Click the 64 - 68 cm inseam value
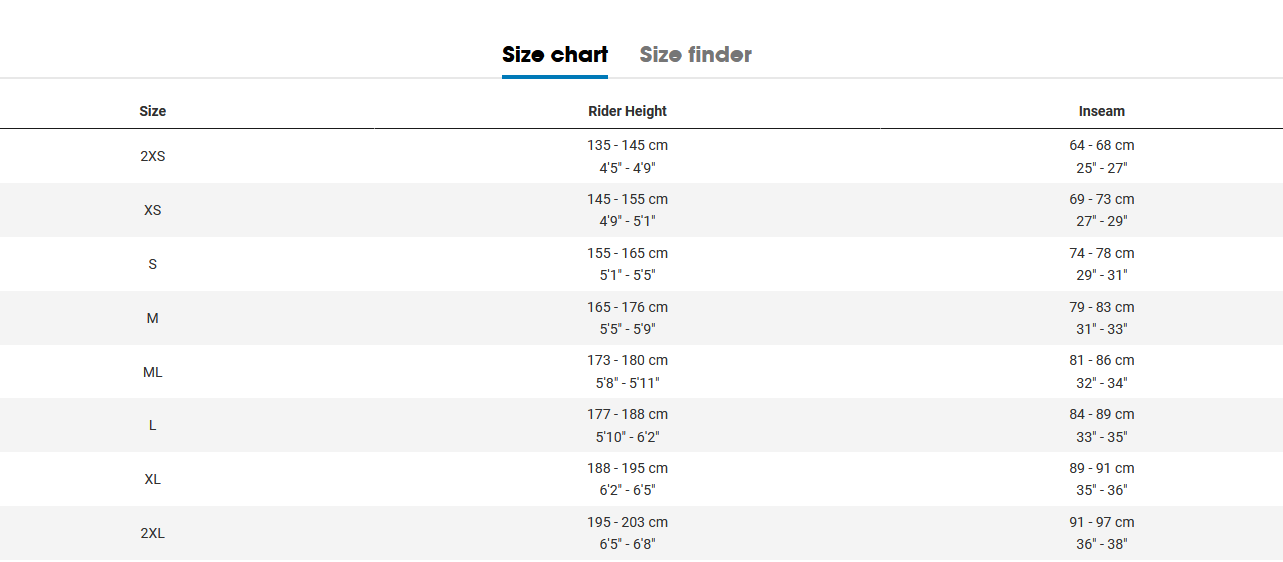 [1102, 145]
